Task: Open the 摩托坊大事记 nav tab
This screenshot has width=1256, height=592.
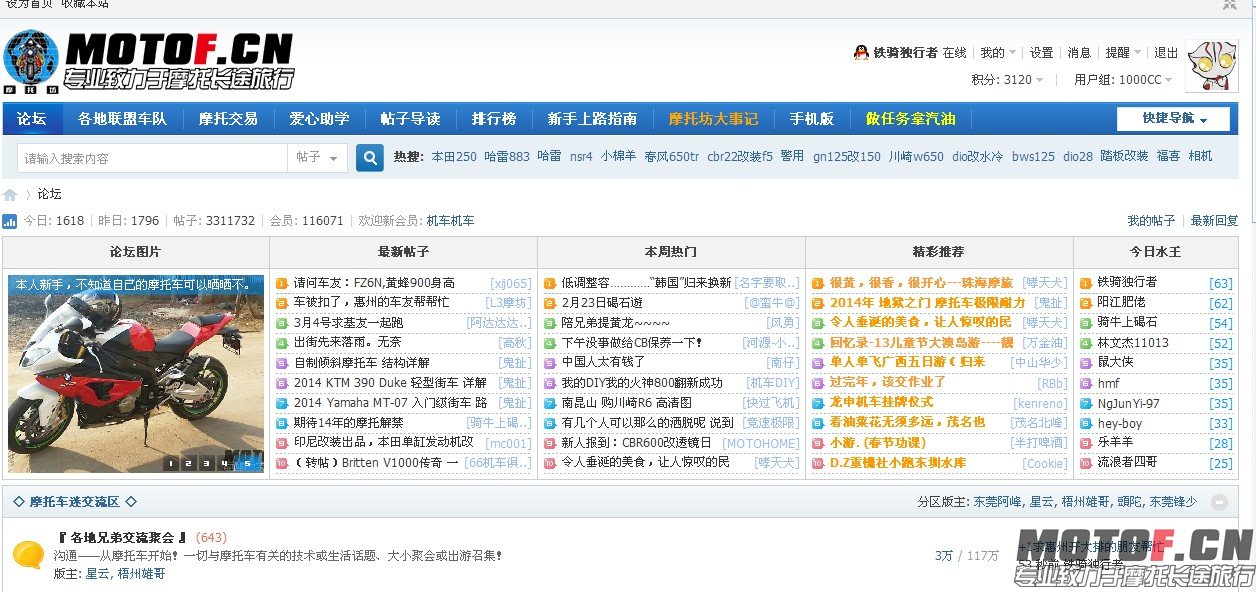Action: pyautogui.click(x=713, y=119)
